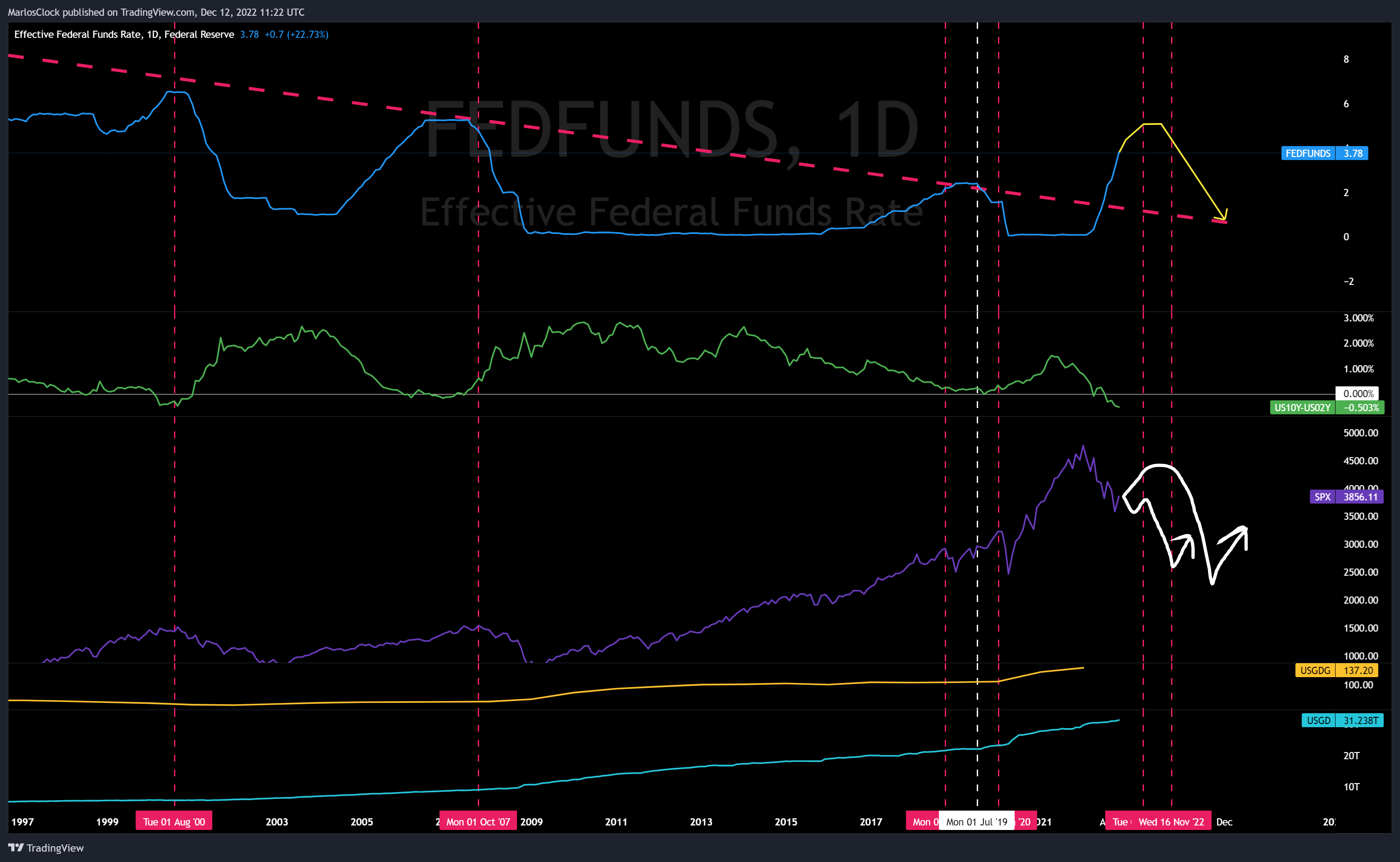
Task: Select the US10Y-US02Y -0.503% price label
Action: [1327, 408]
